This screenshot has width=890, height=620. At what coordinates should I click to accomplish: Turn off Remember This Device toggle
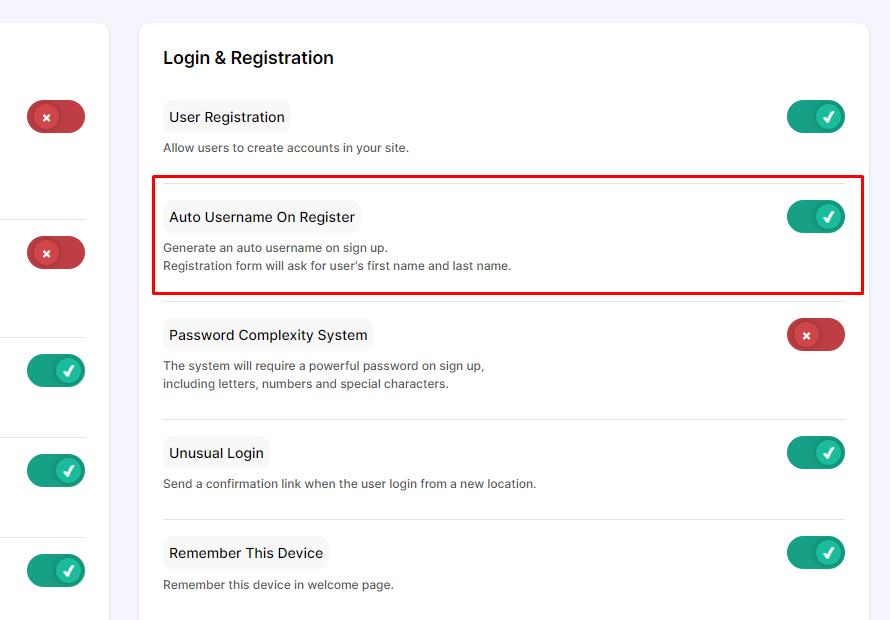pyautogui.click(x=816, y=552)
